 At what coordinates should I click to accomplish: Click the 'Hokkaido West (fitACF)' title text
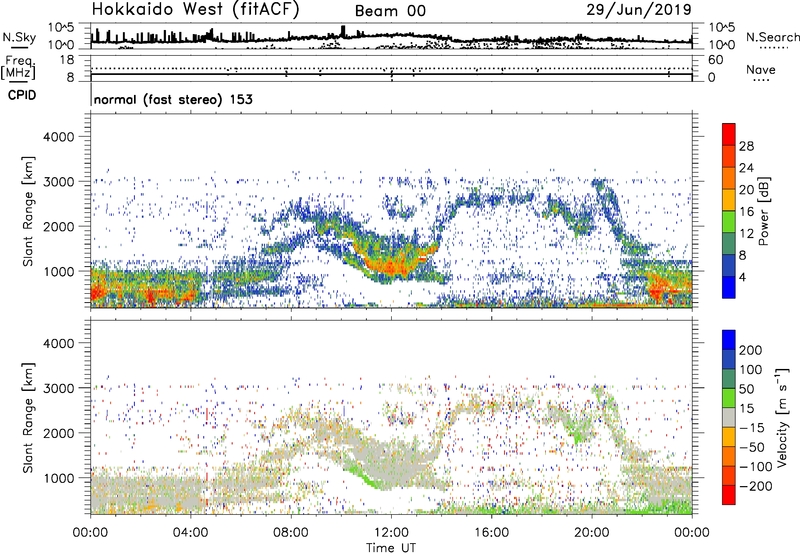coord(195,10)
